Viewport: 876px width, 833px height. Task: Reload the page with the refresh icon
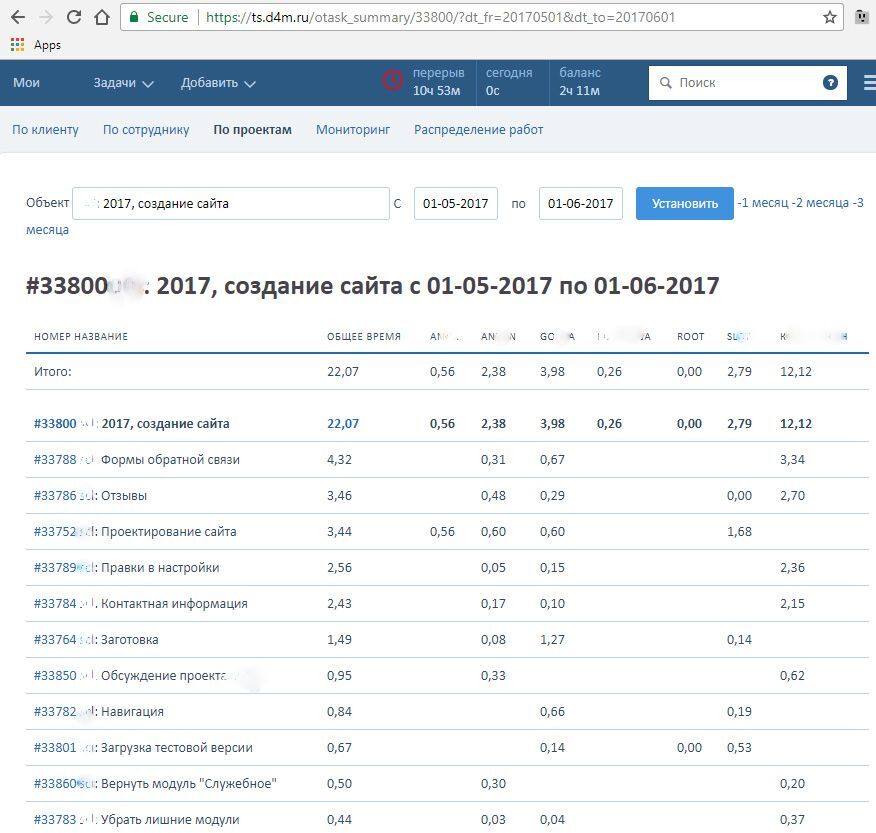point(74,17)
